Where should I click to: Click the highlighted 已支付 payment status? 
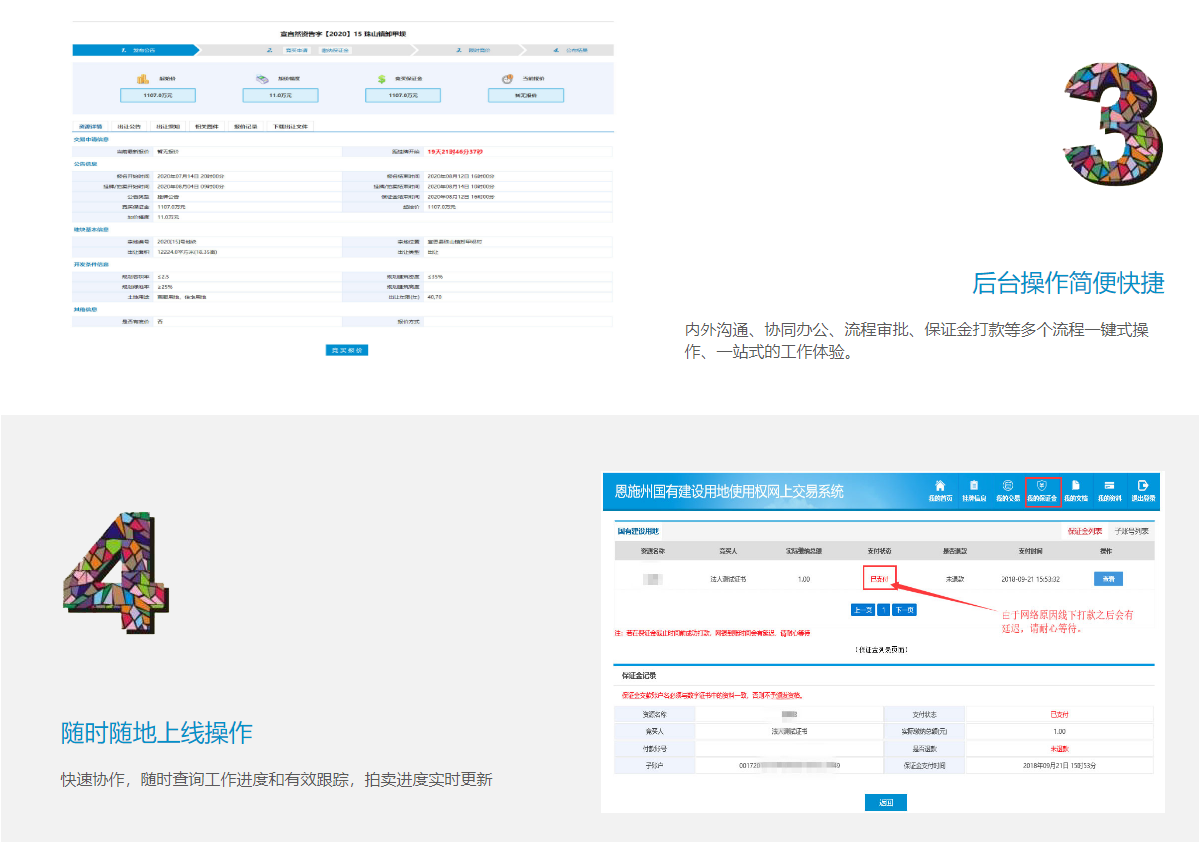pos(879,579)
